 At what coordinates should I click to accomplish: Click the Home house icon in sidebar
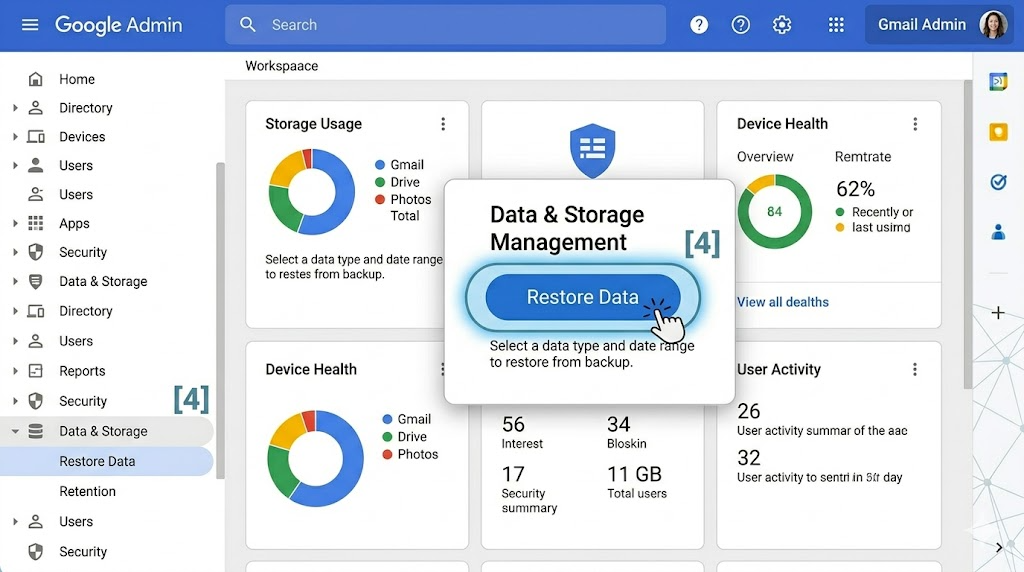pos(35,79)
